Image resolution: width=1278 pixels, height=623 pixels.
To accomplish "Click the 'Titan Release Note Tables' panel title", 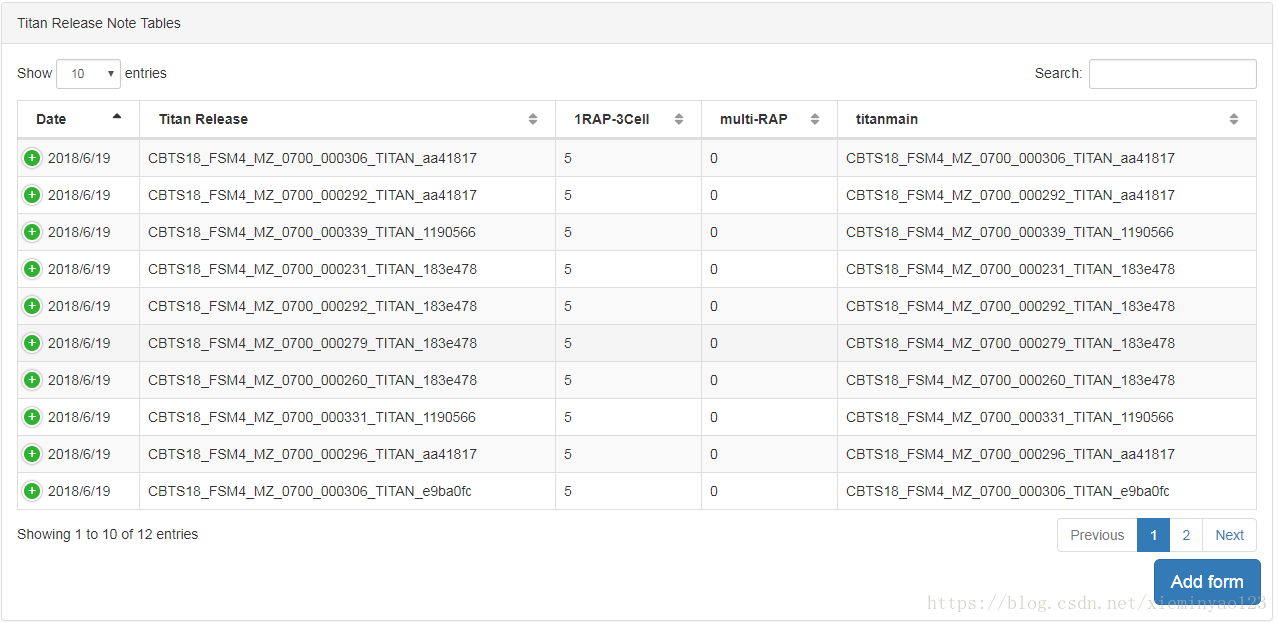I will (99, 23).
